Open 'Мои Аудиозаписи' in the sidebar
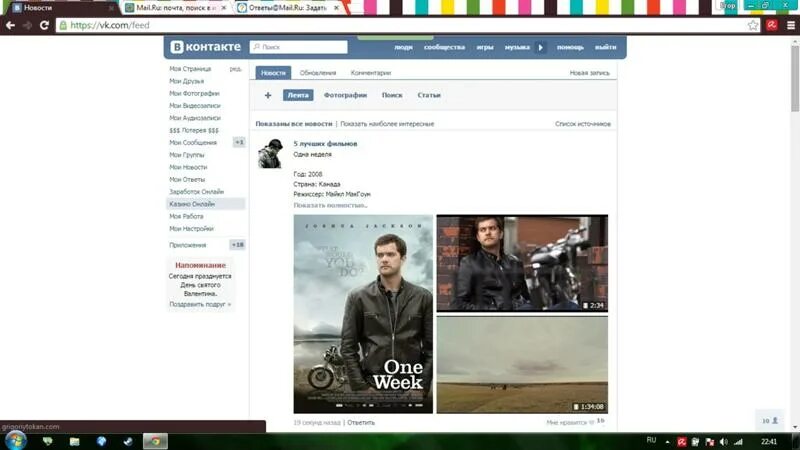 tap(195, 118)
